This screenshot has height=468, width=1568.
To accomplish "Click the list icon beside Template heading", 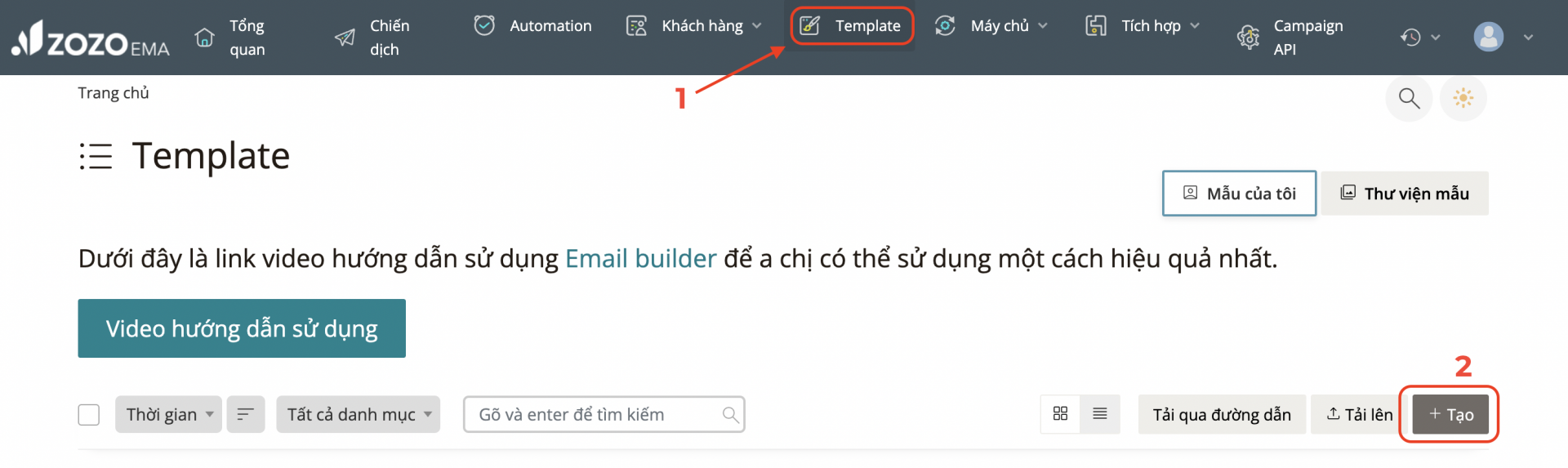I will point(96,156).
